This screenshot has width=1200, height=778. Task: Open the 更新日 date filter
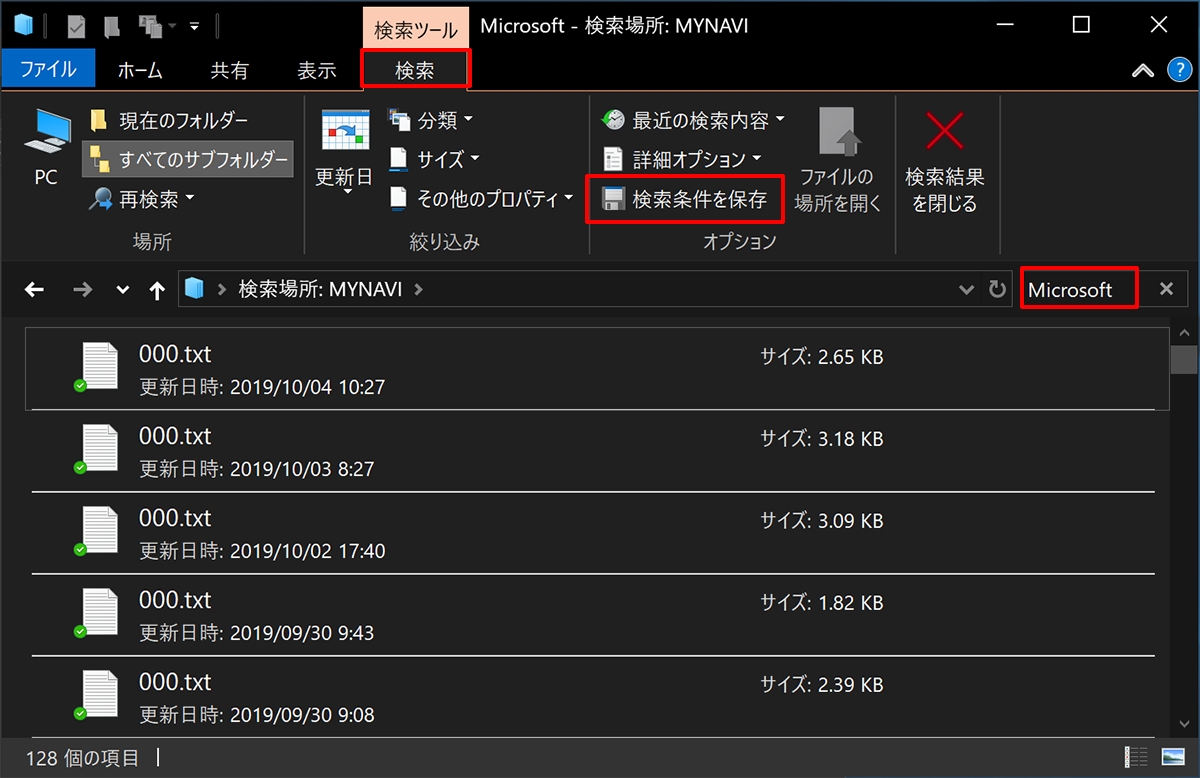(x=345, y=153)
